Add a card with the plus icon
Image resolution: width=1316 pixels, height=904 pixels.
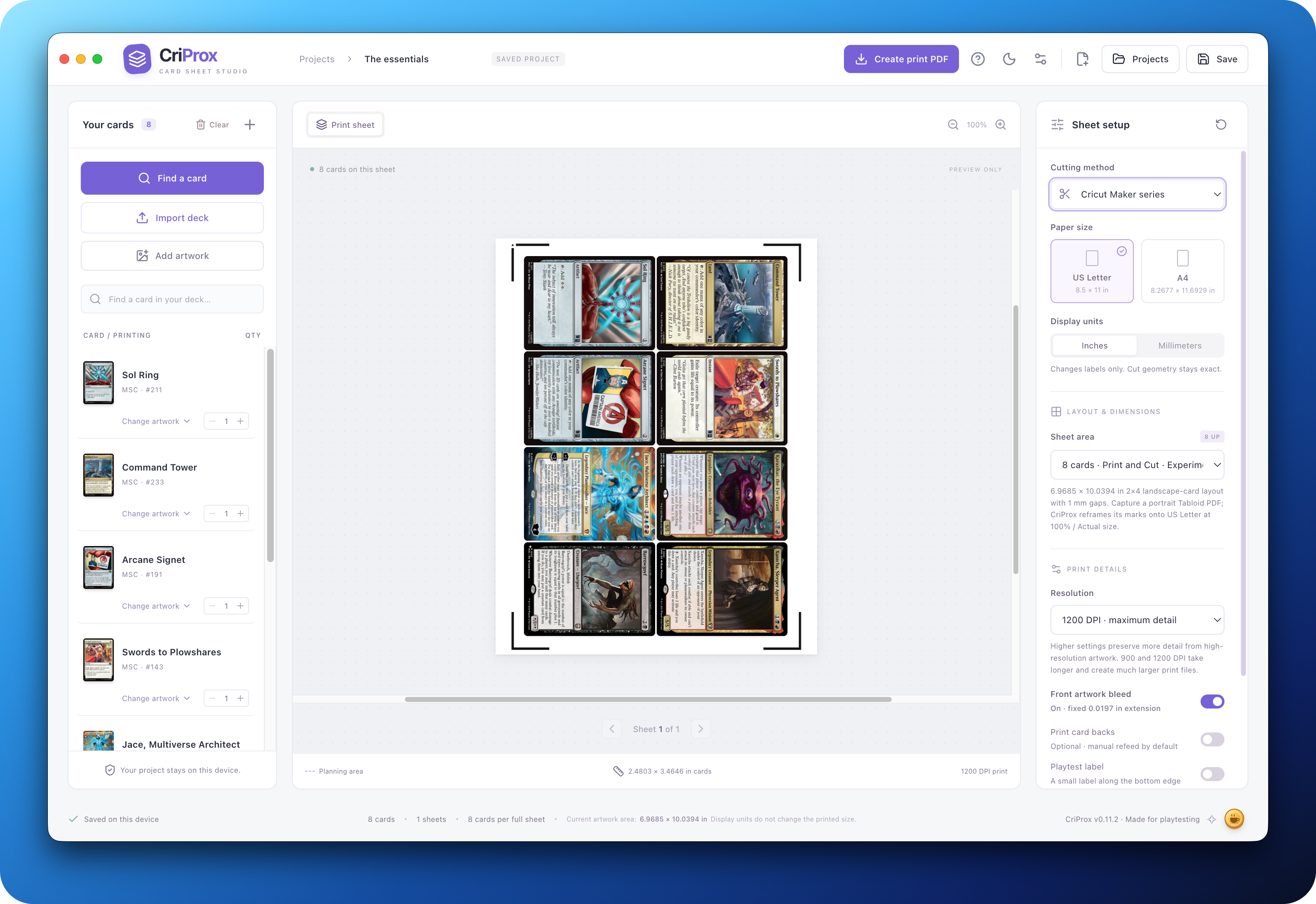tap(250, 125)
